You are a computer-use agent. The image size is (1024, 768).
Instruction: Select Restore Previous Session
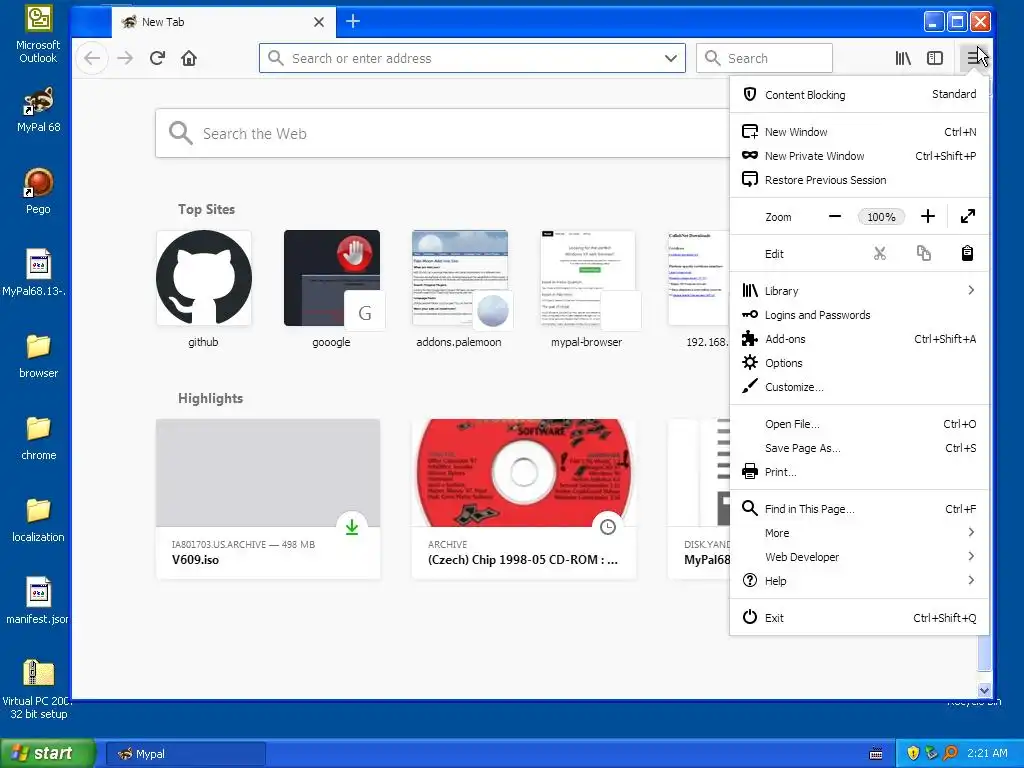click(859, 180)
